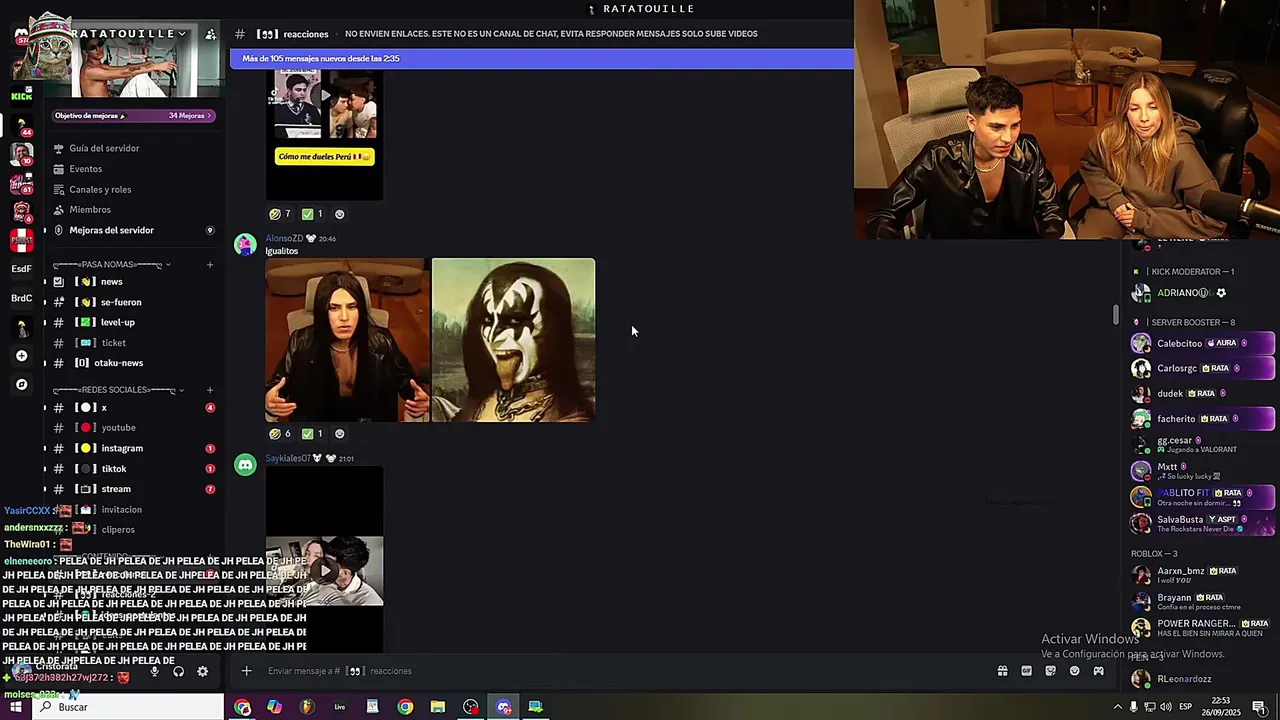Toggle the 6 laughing reaction on AlonsoZD's post
This screenshot has width=1280, height=720.
point(280,434)
